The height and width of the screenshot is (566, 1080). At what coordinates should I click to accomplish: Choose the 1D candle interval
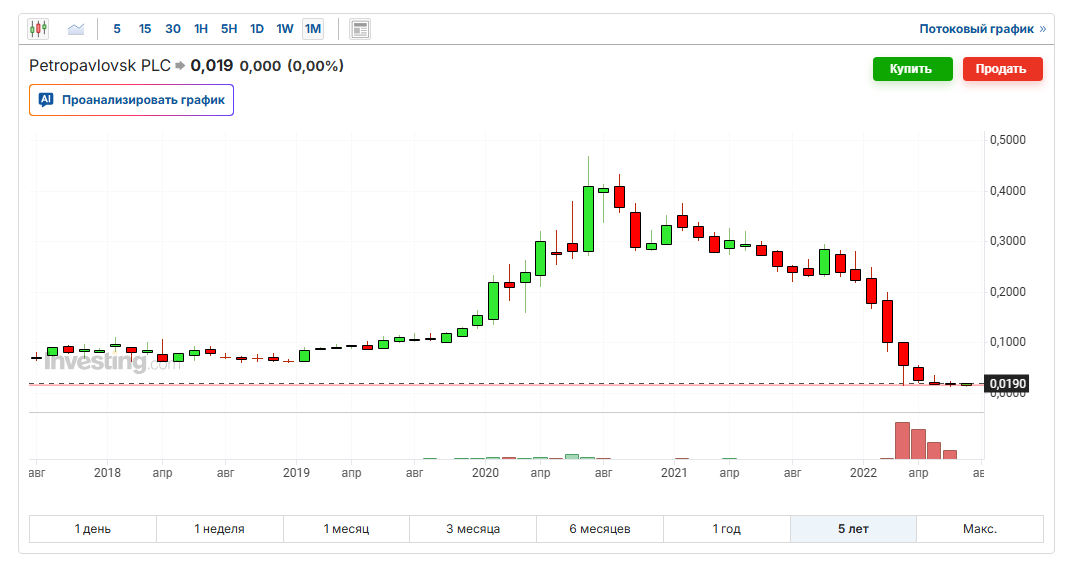tap(257, 29)
